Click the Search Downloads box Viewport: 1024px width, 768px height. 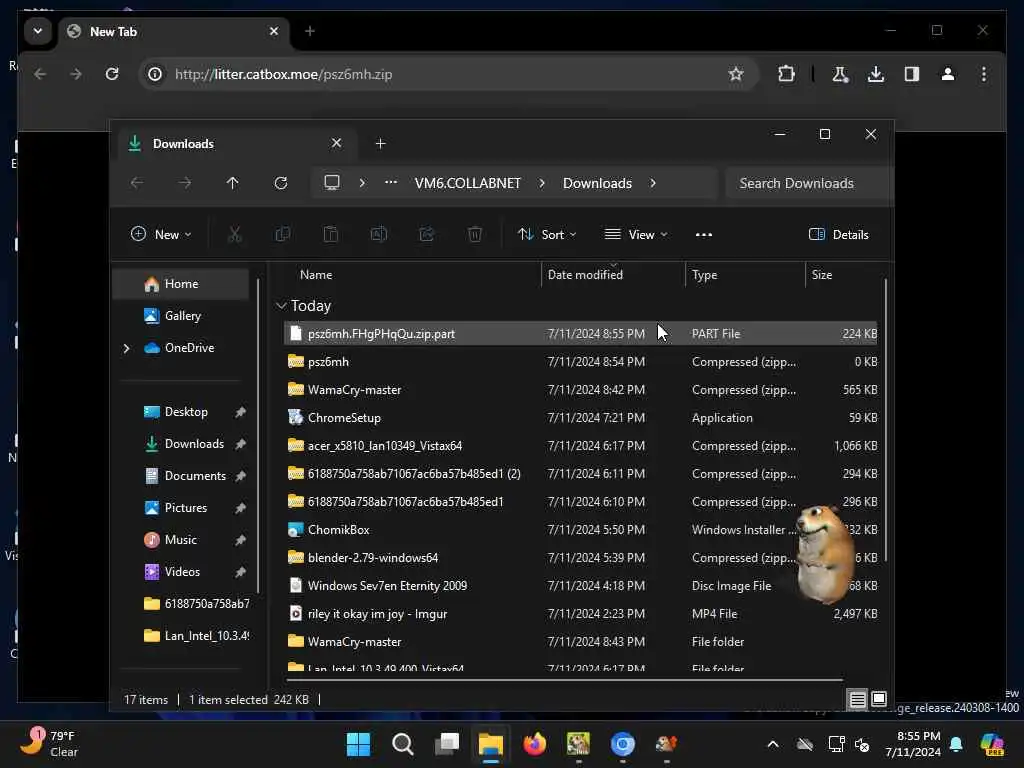point(808,184)
